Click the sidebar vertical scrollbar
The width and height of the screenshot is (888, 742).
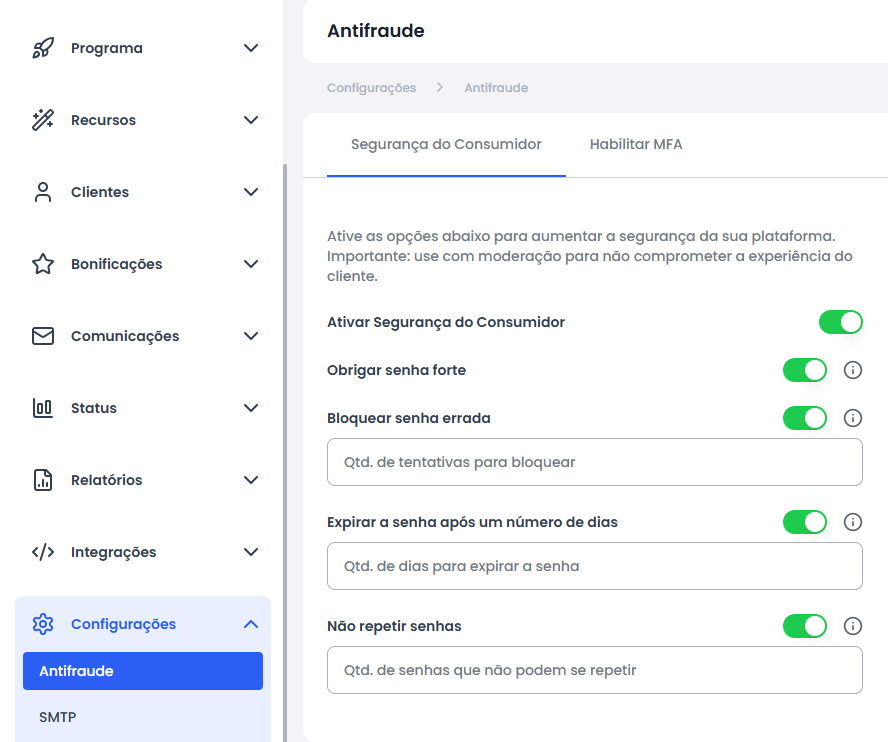285,453
